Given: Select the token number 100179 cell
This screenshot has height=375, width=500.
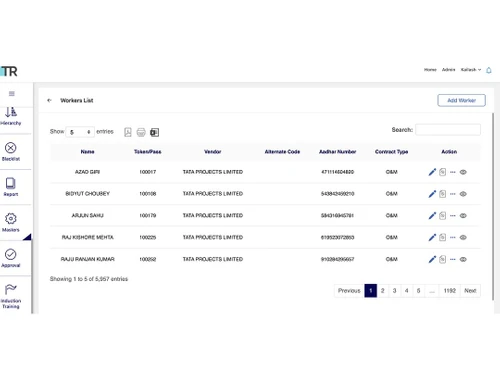Looking at the screenshot, I should click(x=147, y=216).
